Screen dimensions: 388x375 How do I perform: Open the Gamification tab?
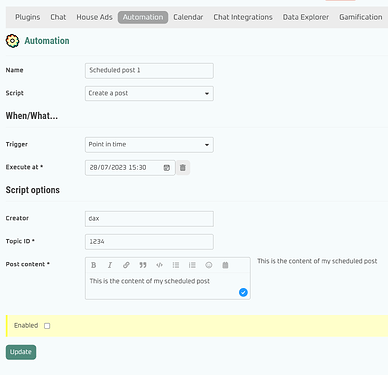361,17
